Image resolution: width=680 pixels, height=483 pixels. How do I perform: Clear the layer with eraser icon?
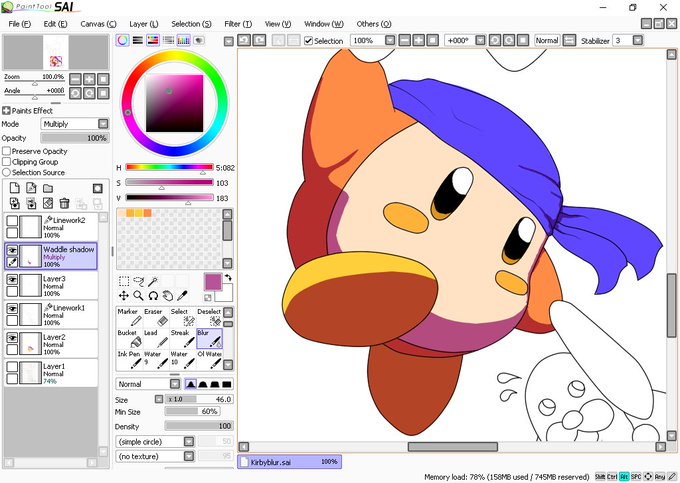48,203
